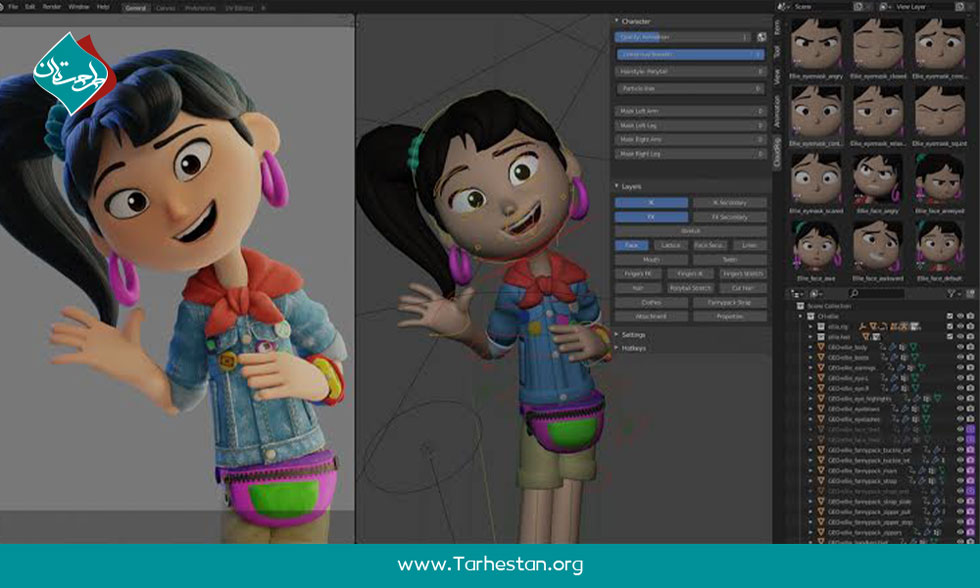Expand the Settings panel

617,335
